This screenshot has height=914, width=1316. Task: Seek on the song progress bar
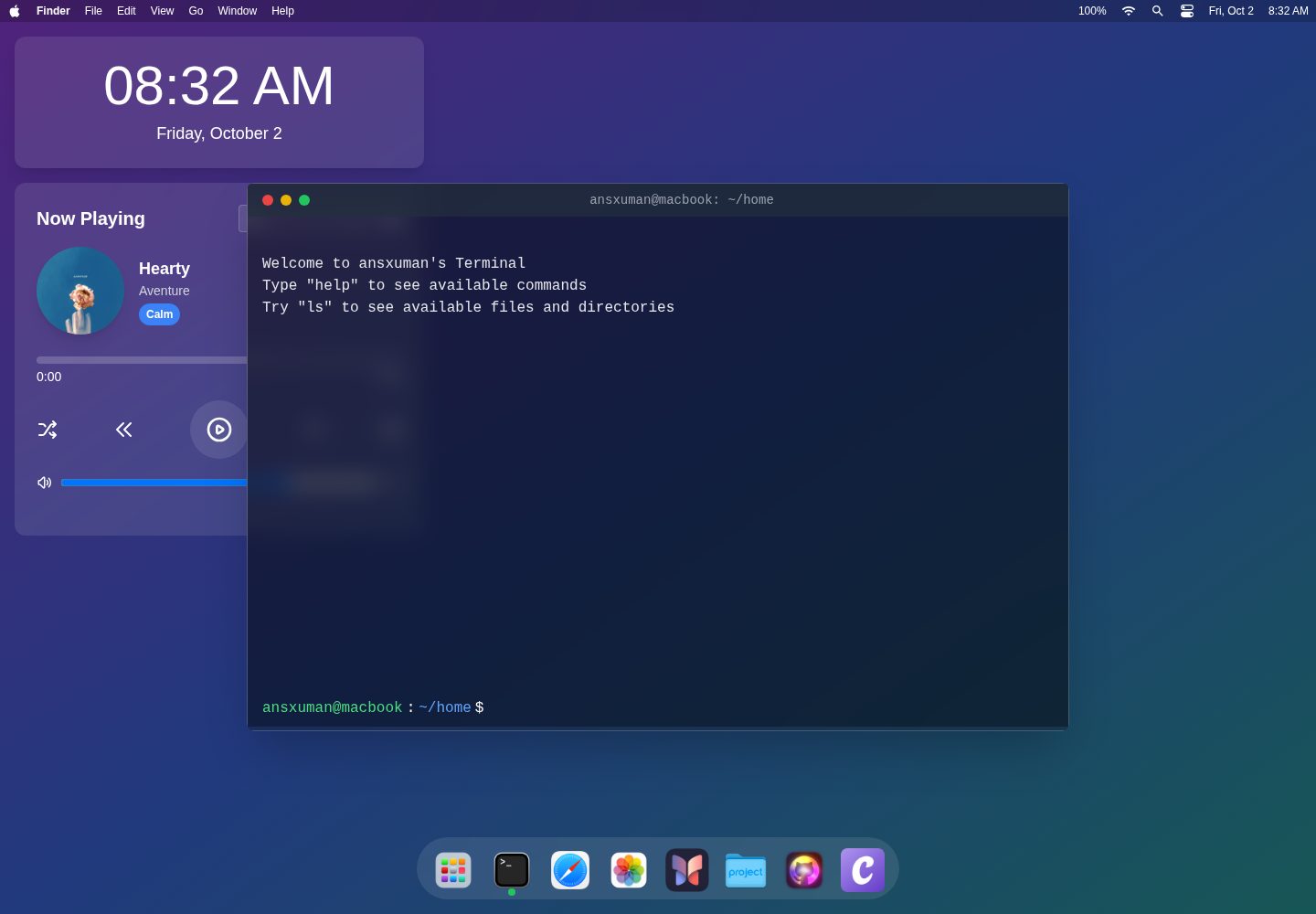pos(142,360)
